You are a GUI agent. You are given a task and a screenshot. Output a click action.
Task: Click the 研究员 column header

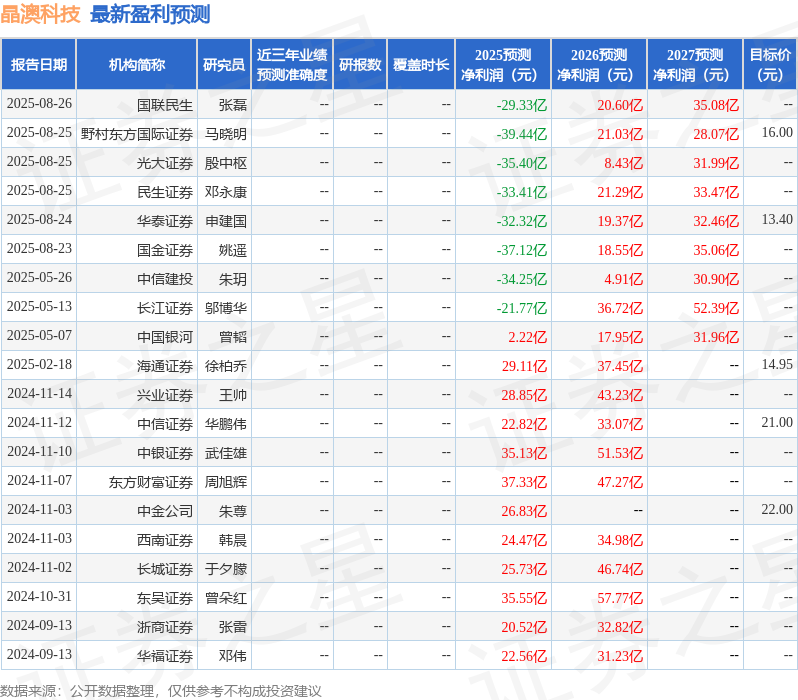(x=224, y=65)
